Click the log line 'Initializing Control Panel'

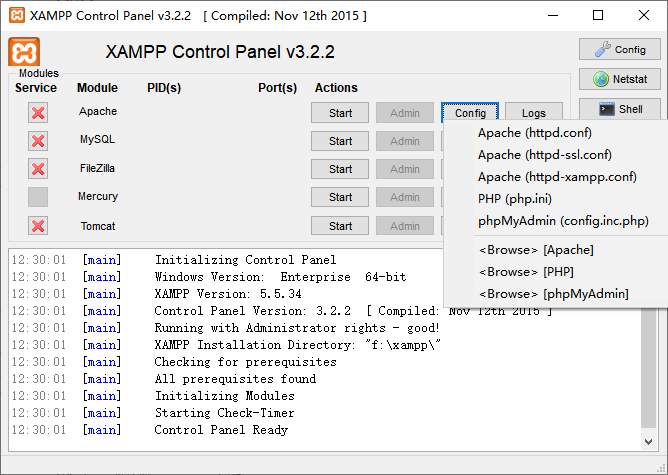tap(245, 260)
